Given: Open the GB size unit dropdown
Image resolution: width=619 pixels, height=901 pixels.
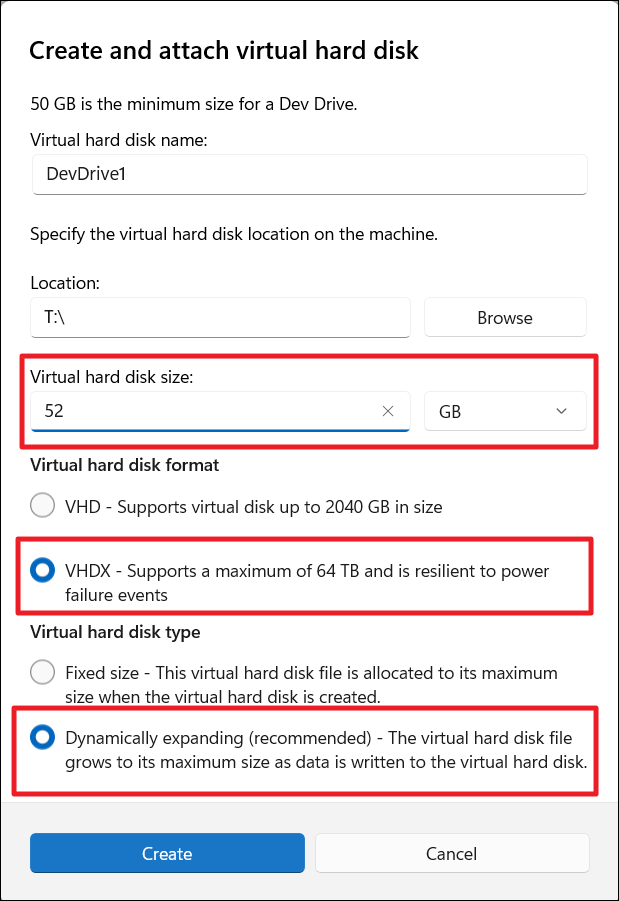Looking at the screenshot, I should coord(504,411).
